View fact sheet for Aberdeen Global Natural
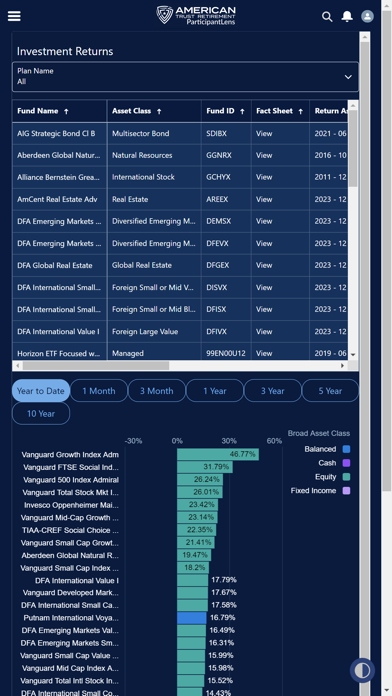Image resolution: width=392 pixels, height=696 pixels. click(264, 155)
